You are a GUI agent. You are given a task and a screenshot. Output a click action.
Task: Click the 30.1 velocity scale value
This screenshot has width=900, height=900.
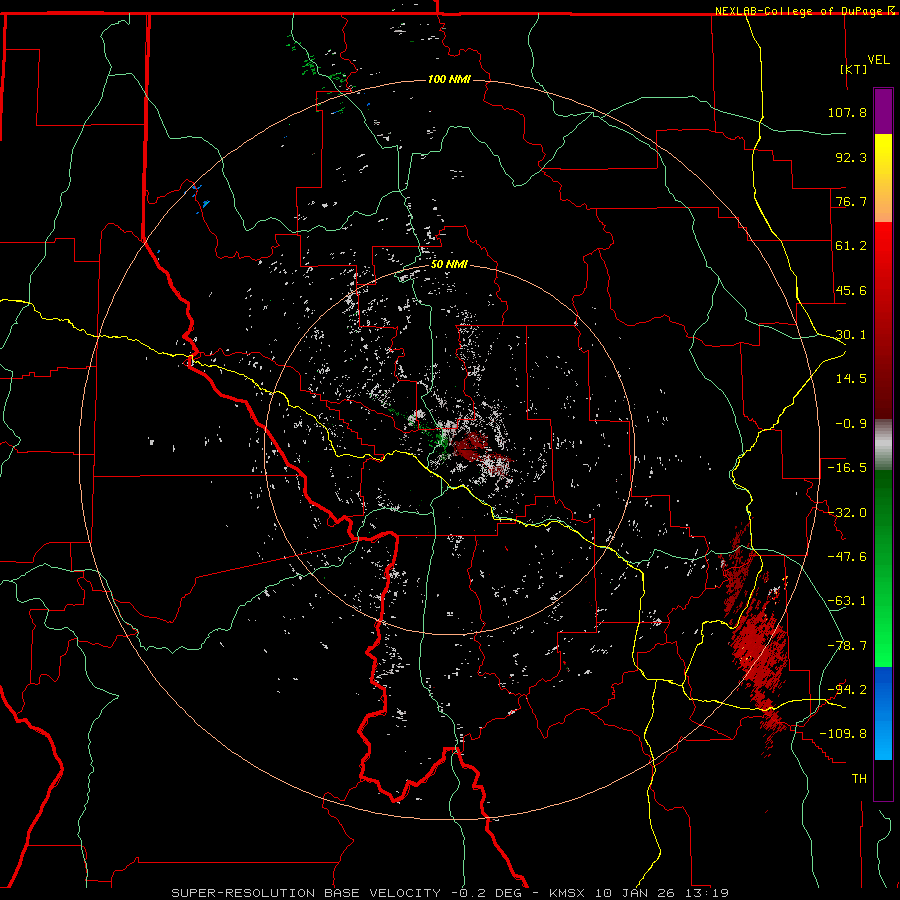click(851, 335)
